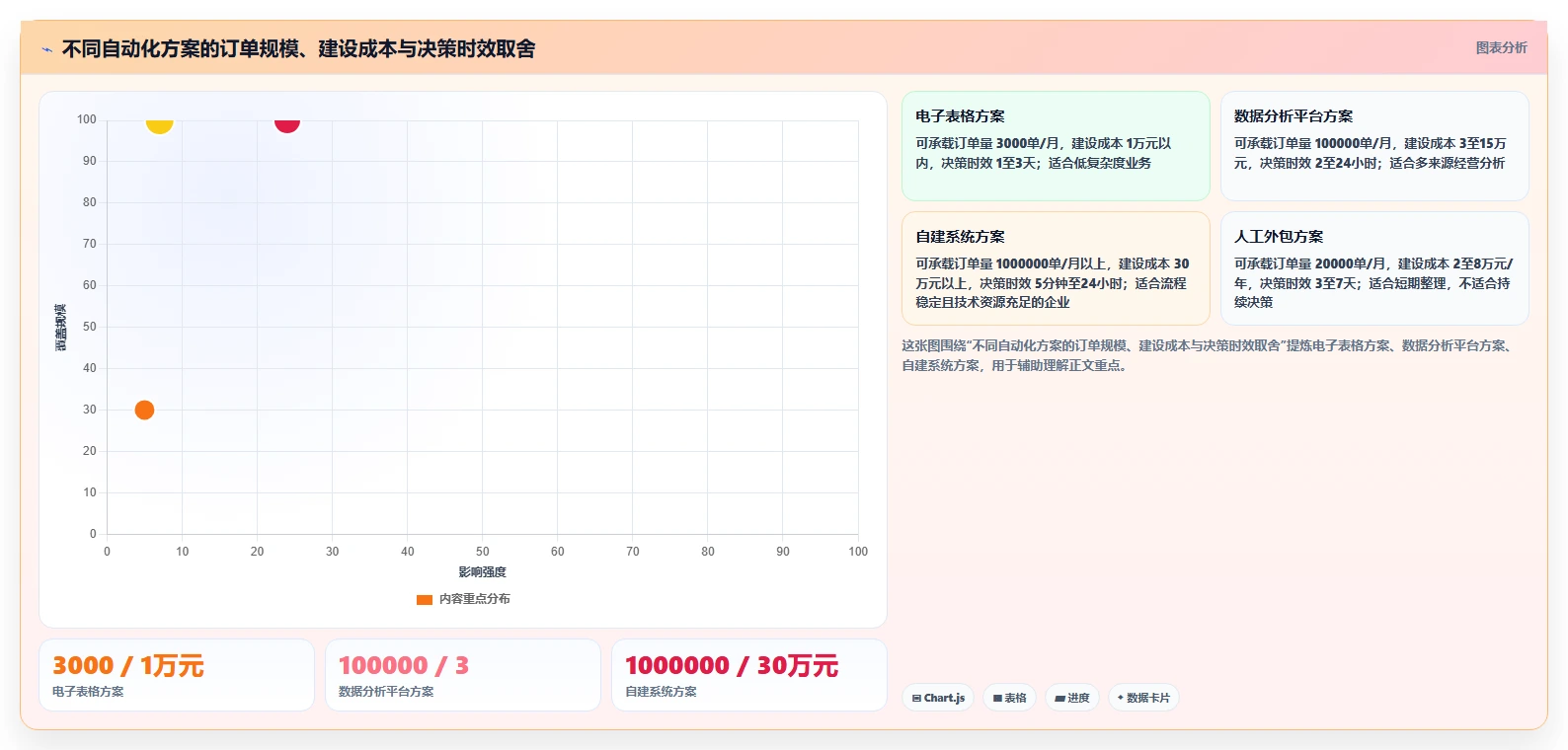
Task: Click the 数据分析平台方案 caption under 100000
Action: (x=386, y=692)
